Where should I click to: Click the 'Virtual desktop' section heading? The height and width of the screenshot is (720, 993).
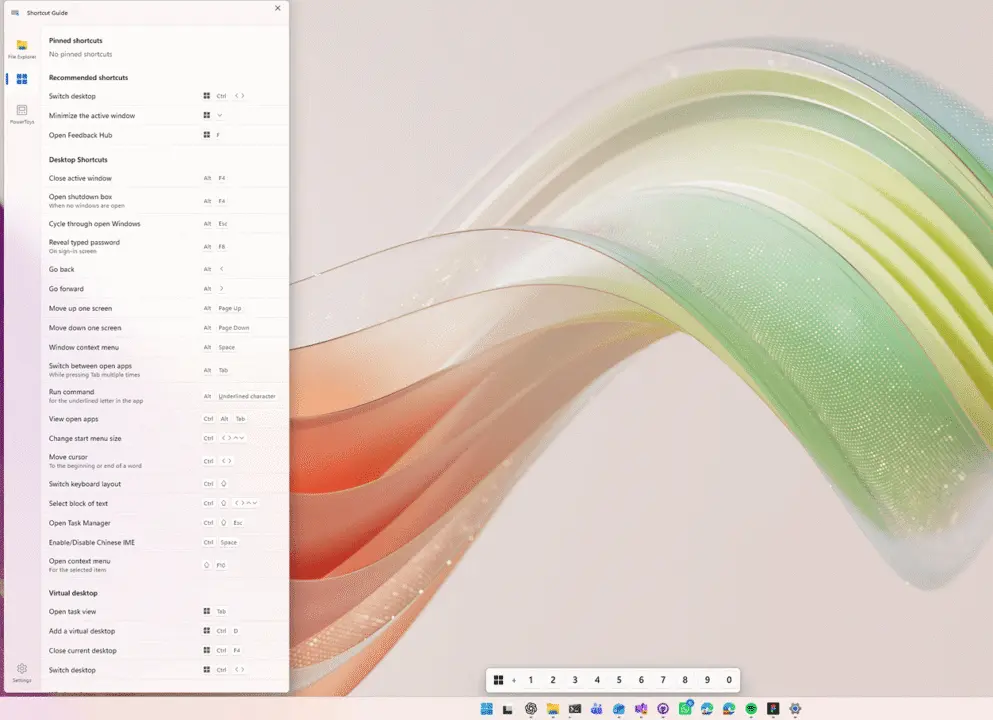pos(73,593)
